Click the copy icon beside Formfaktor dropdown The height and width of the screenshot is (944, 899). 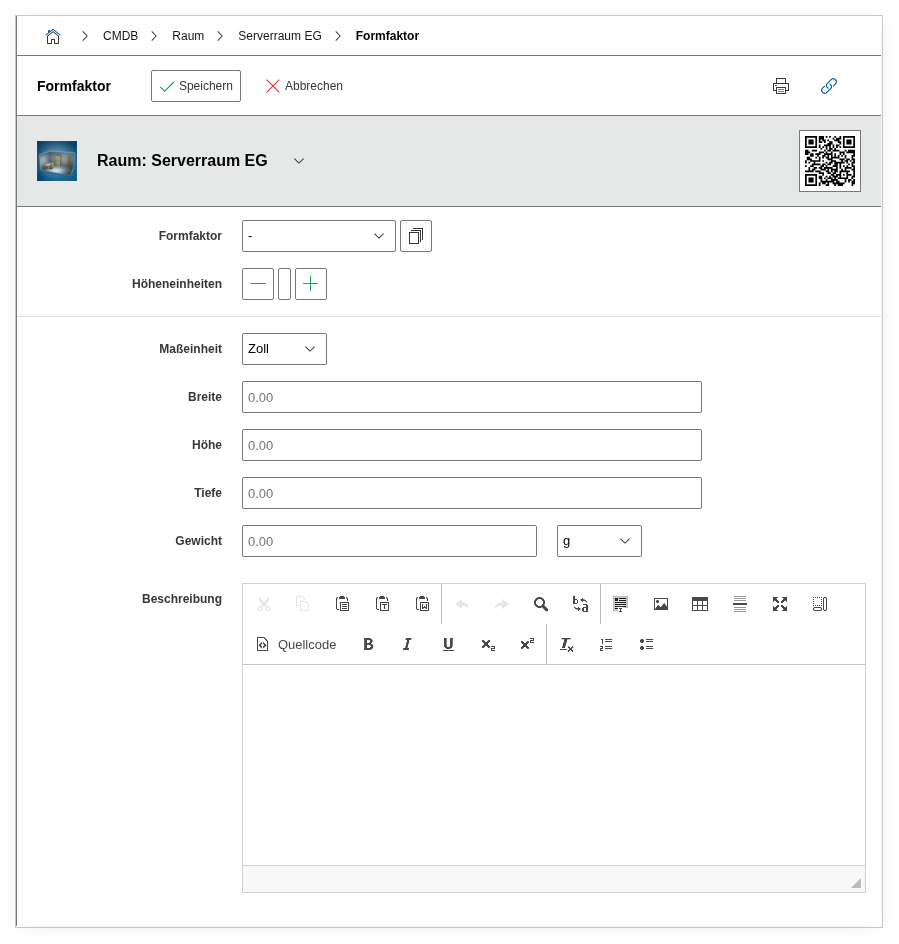tap(416, 236)
